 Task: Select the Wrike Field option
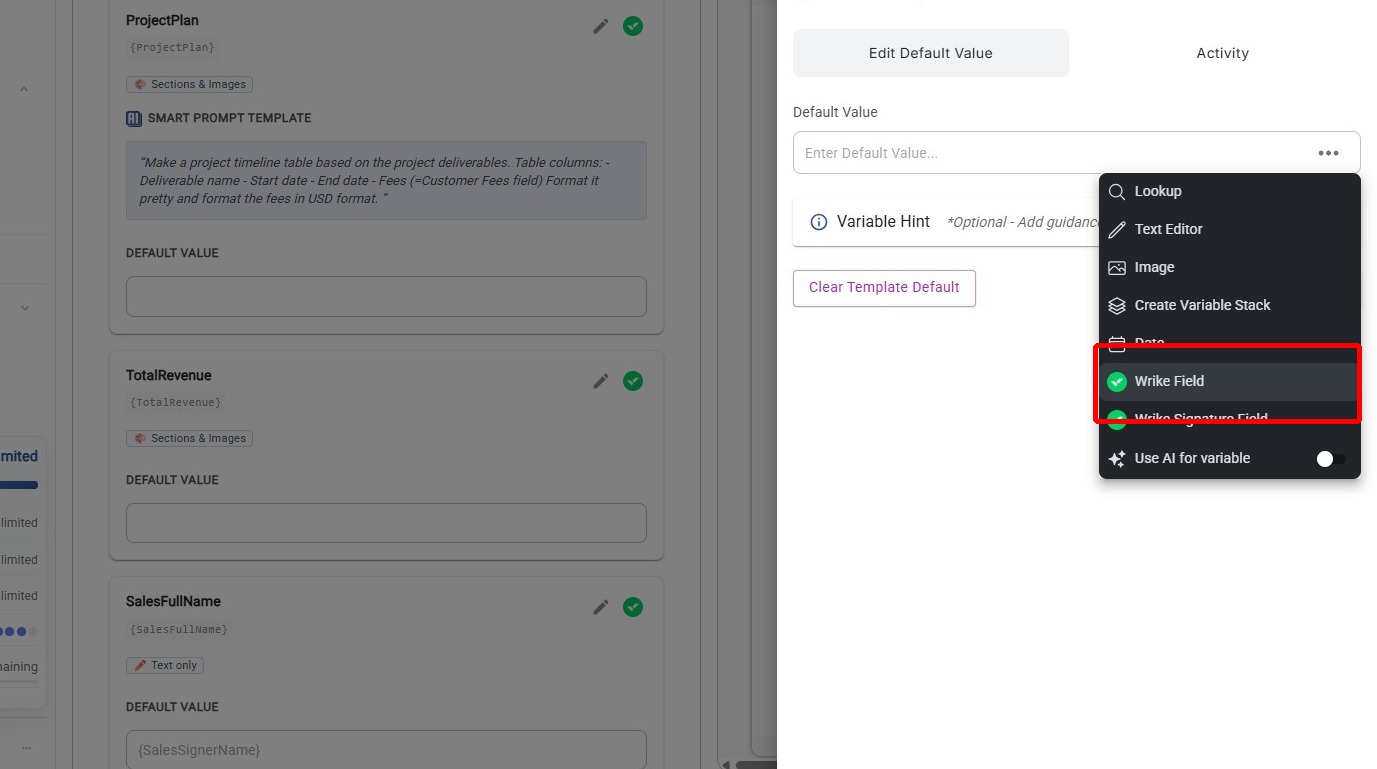click(x=1169, y=381)
